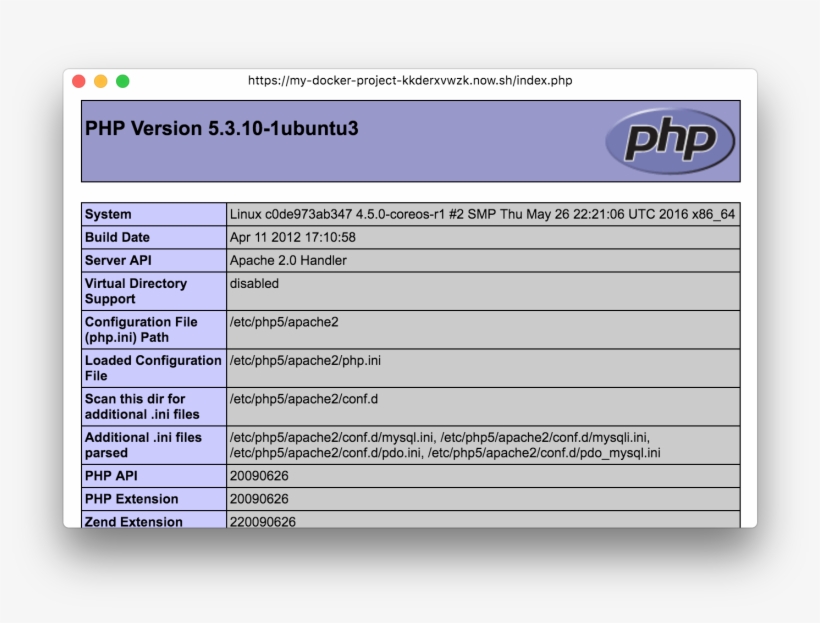Select the Build Date label cell
The image size is (820, 623).
point(117,237)
